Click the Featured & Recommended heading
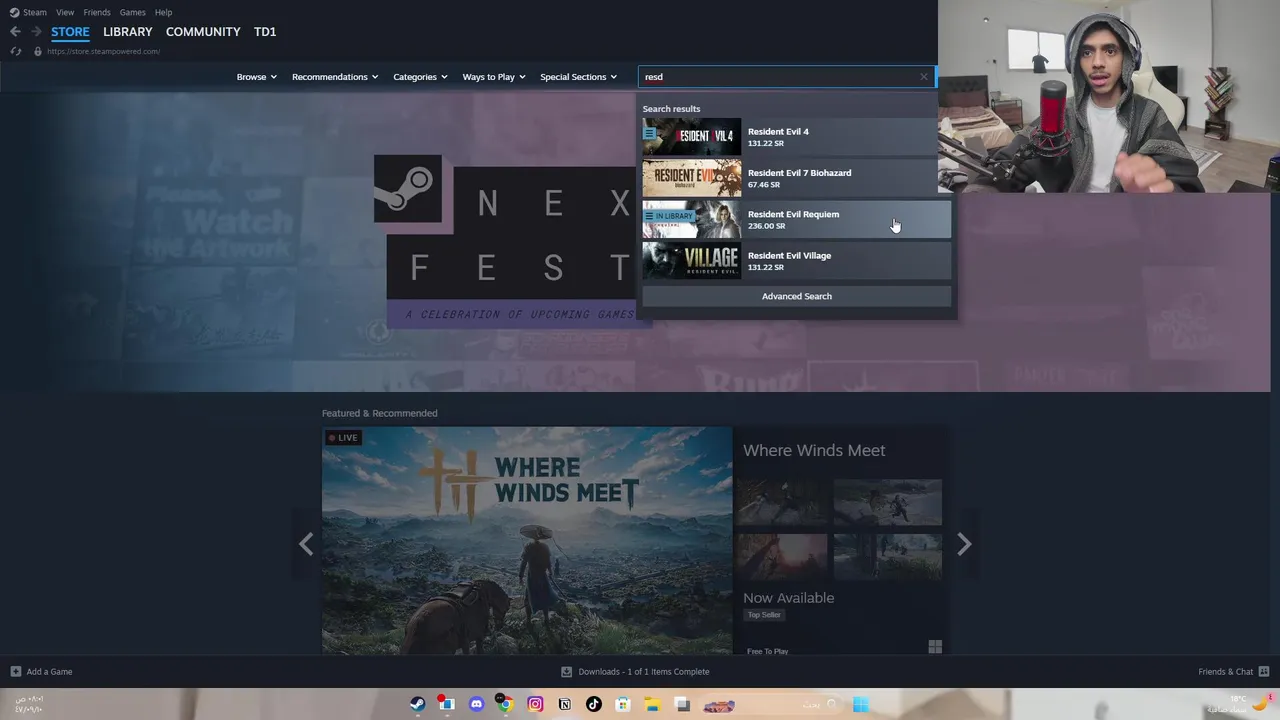The width and height of the screenshot is (1280, 720). 379,413
